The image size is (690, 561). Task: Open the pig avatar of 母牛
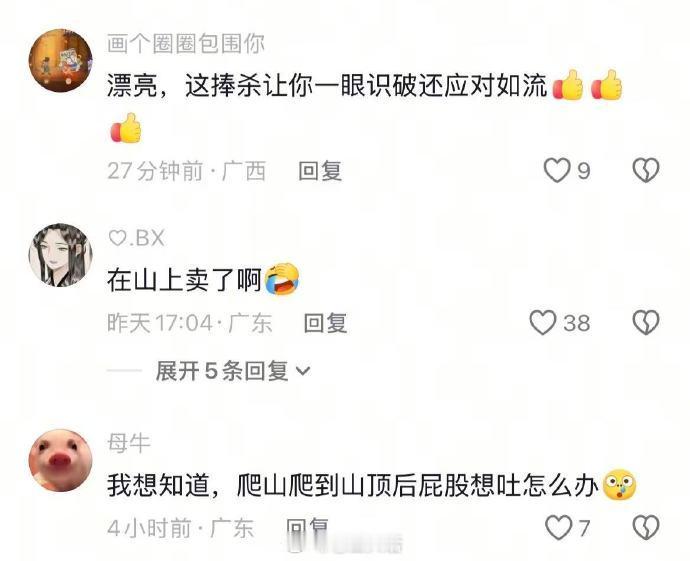(61, 460)
